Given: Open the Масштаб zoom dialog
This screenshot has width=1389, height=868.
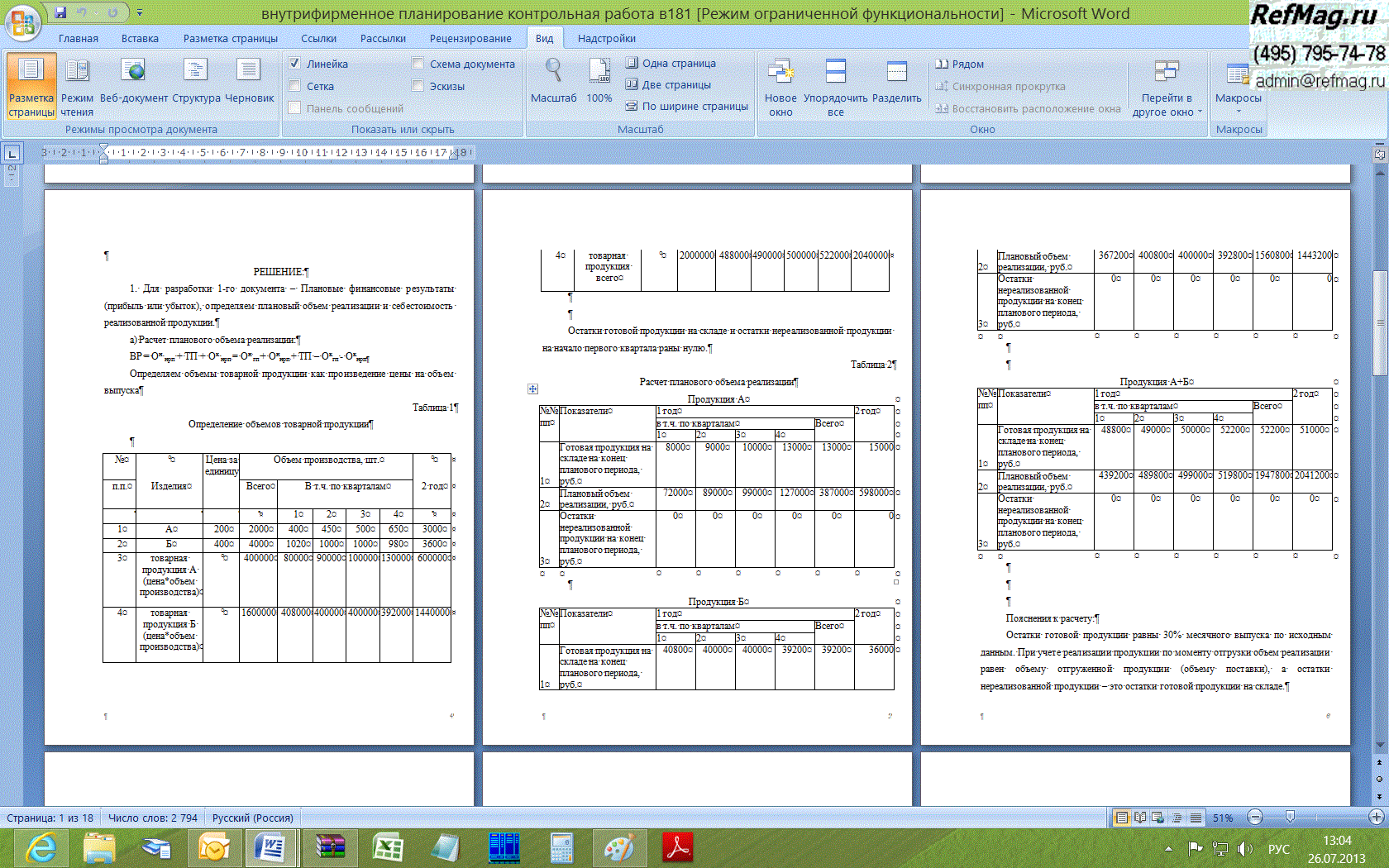Looking at the screenshot, I should 553,83.
